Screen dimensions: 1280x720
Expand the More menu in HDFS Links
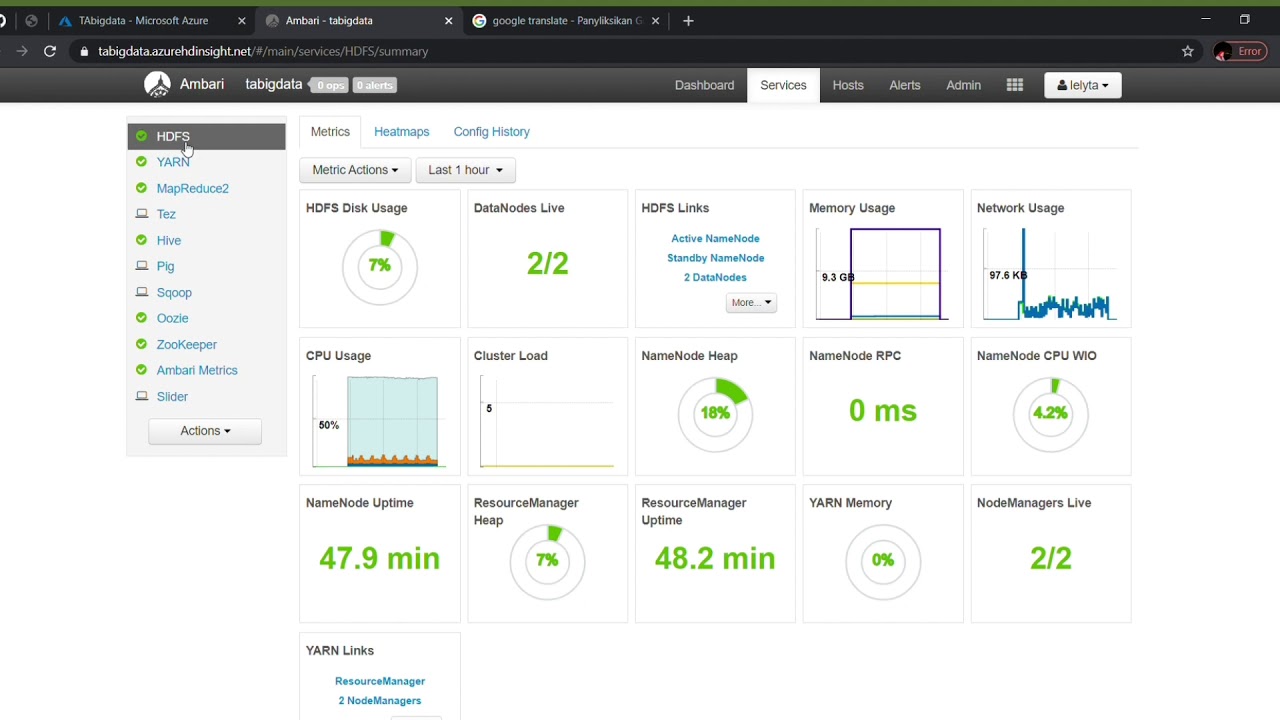point(751,302)
